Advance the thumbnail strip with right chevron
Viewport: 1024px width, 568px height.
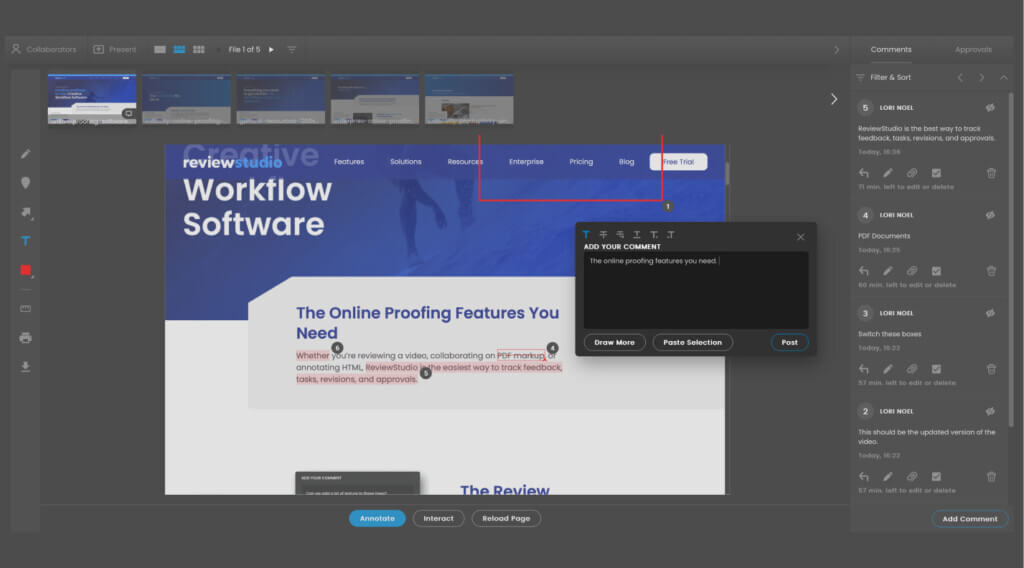[x=834, y=99]
